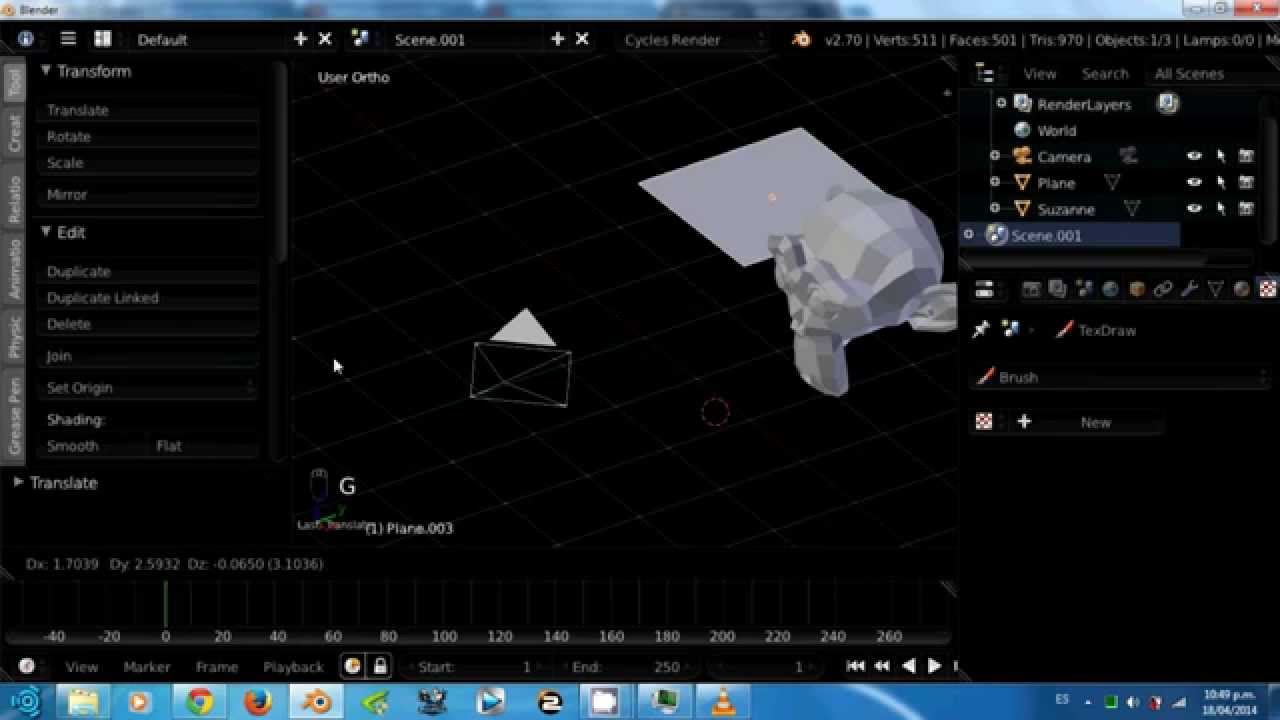
Task: Click the Rotate button
Action: [148, 136]
